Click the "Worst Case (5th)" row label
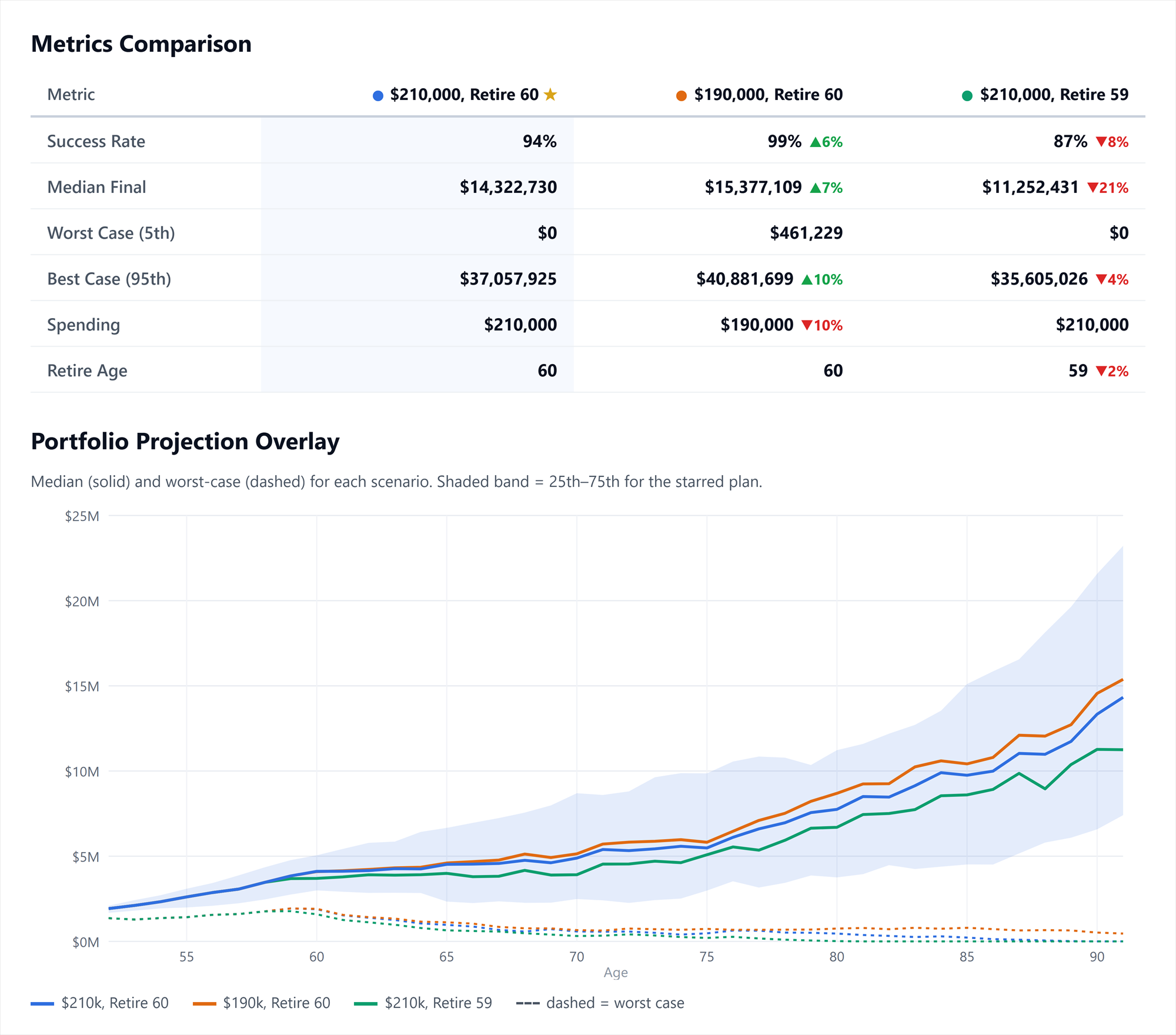This screenshot has width=1176, height=1035. (x=111, y=233)
